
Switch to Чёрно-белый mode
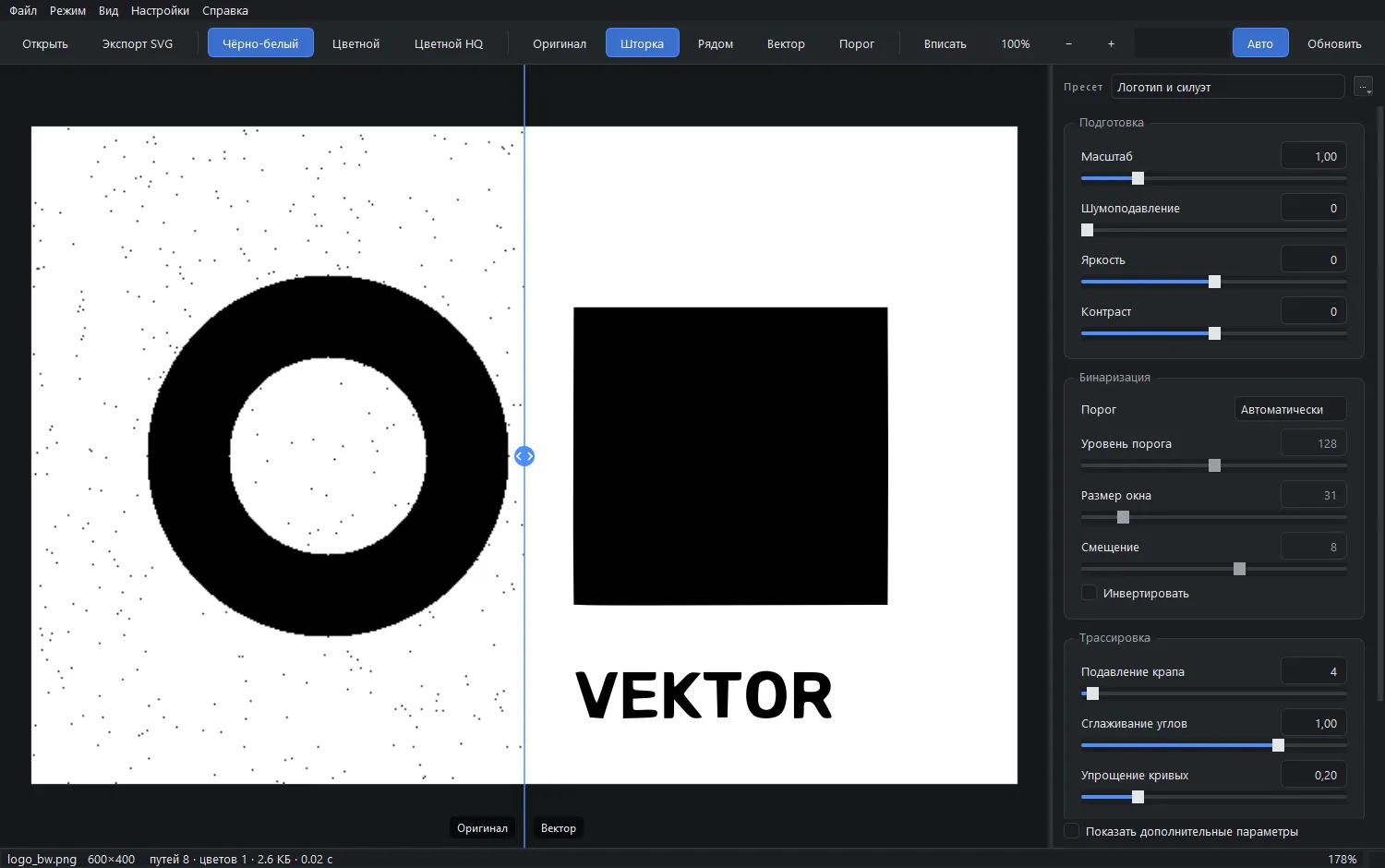coord(260,43)
